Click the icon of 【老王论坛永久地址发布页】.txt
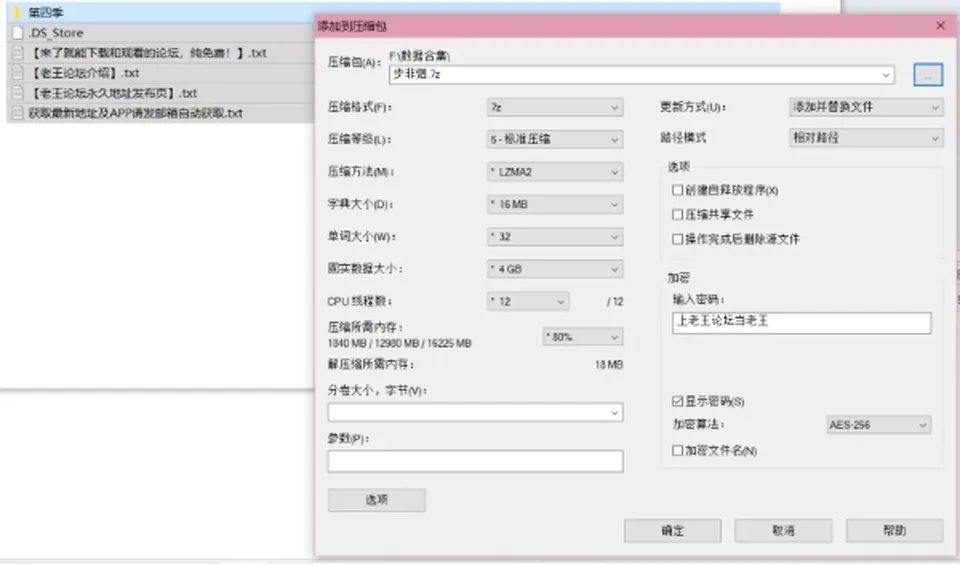The height and width of the screenshot is (565, 960). pos(18,93)
